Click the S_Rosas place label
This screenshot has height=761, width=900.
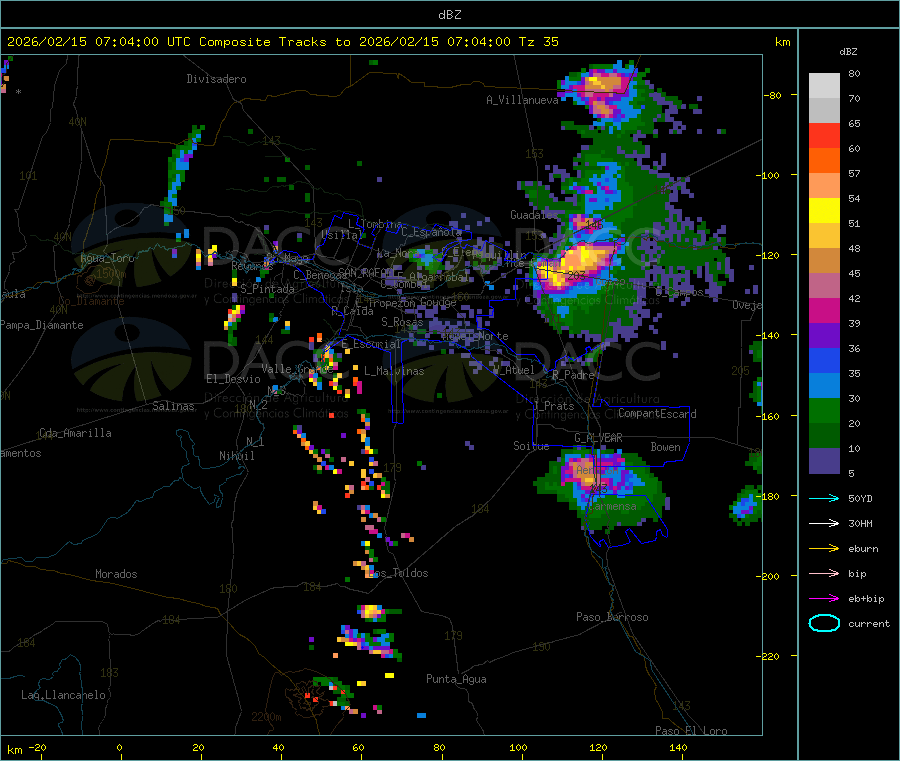click(x=402, y=322)
